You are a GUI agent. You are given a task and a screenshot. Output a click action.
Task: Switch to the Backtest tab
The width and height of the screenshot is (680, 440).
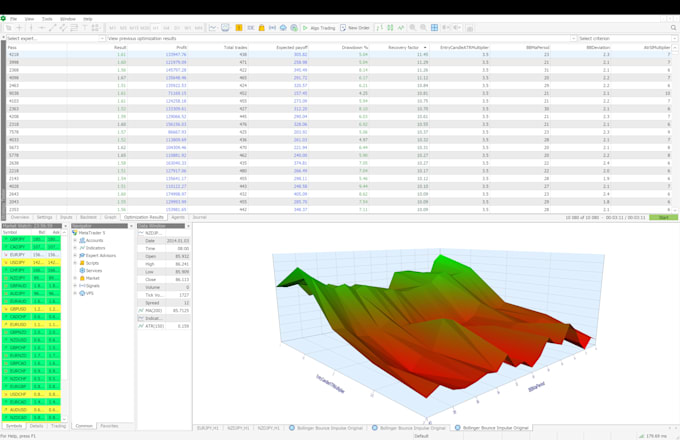[x=88, y=217]
